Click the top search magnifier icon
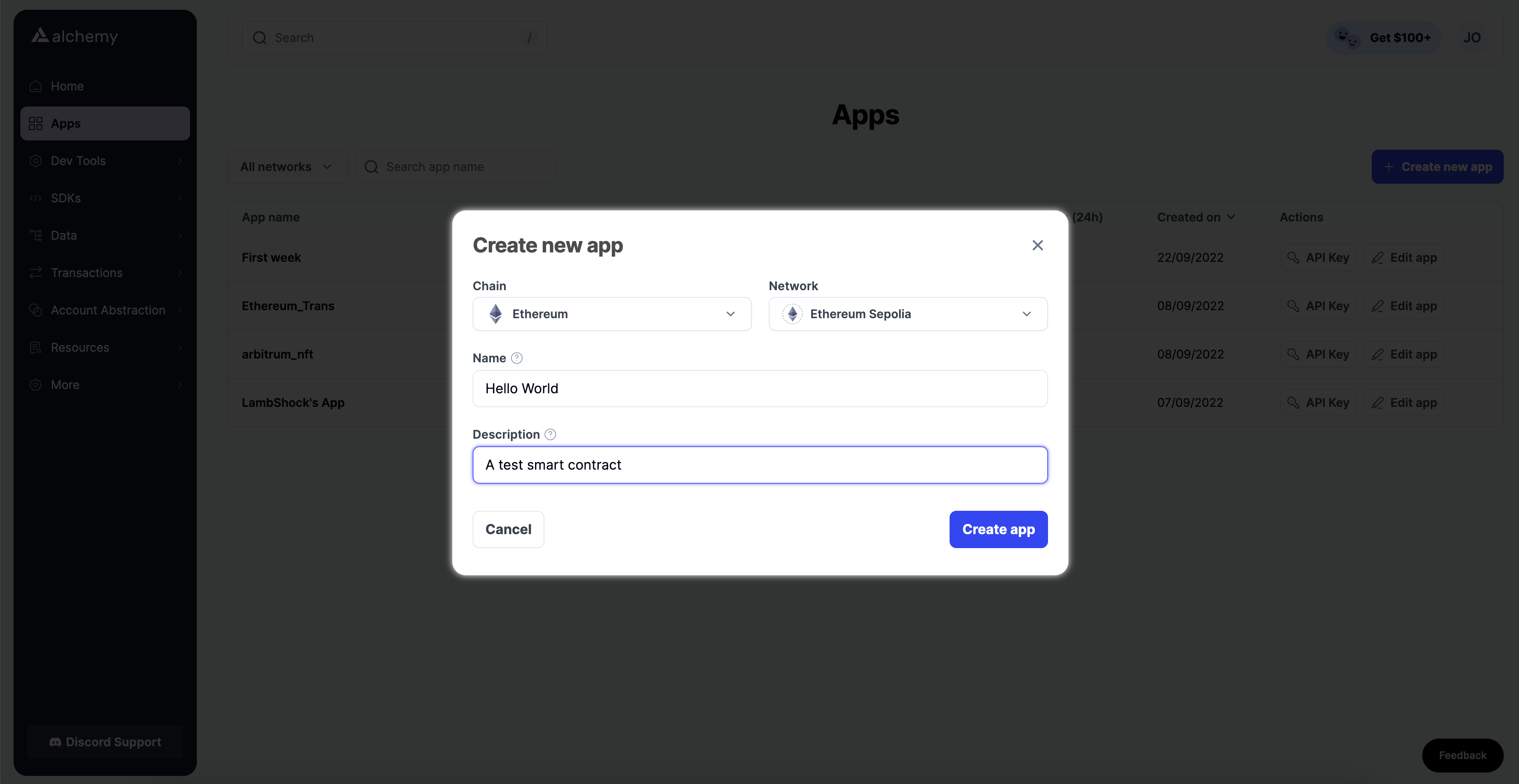This screenshot has height=784, width=1519. 259,38
